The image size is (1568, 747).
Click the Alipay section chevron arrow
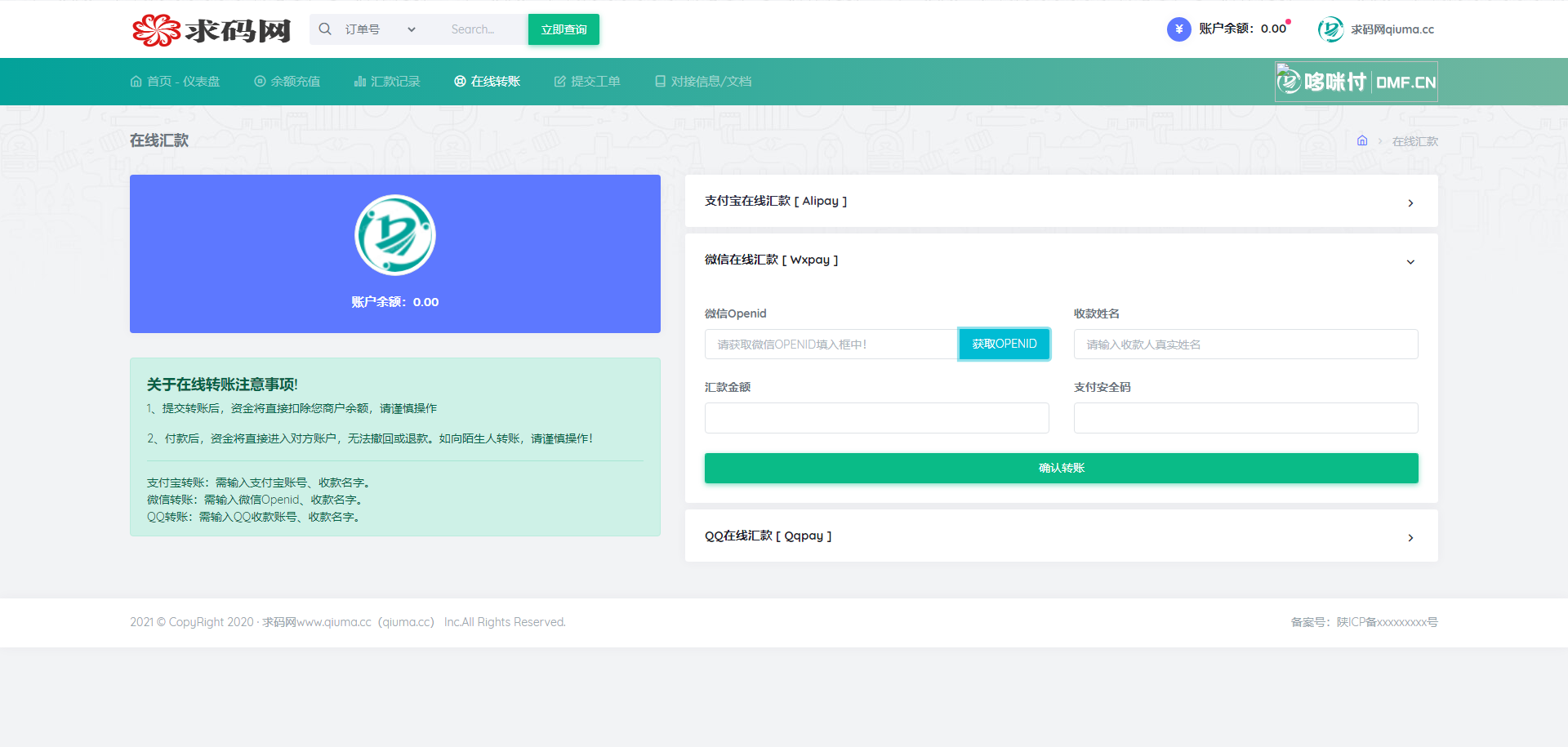tap(1410, 202)
